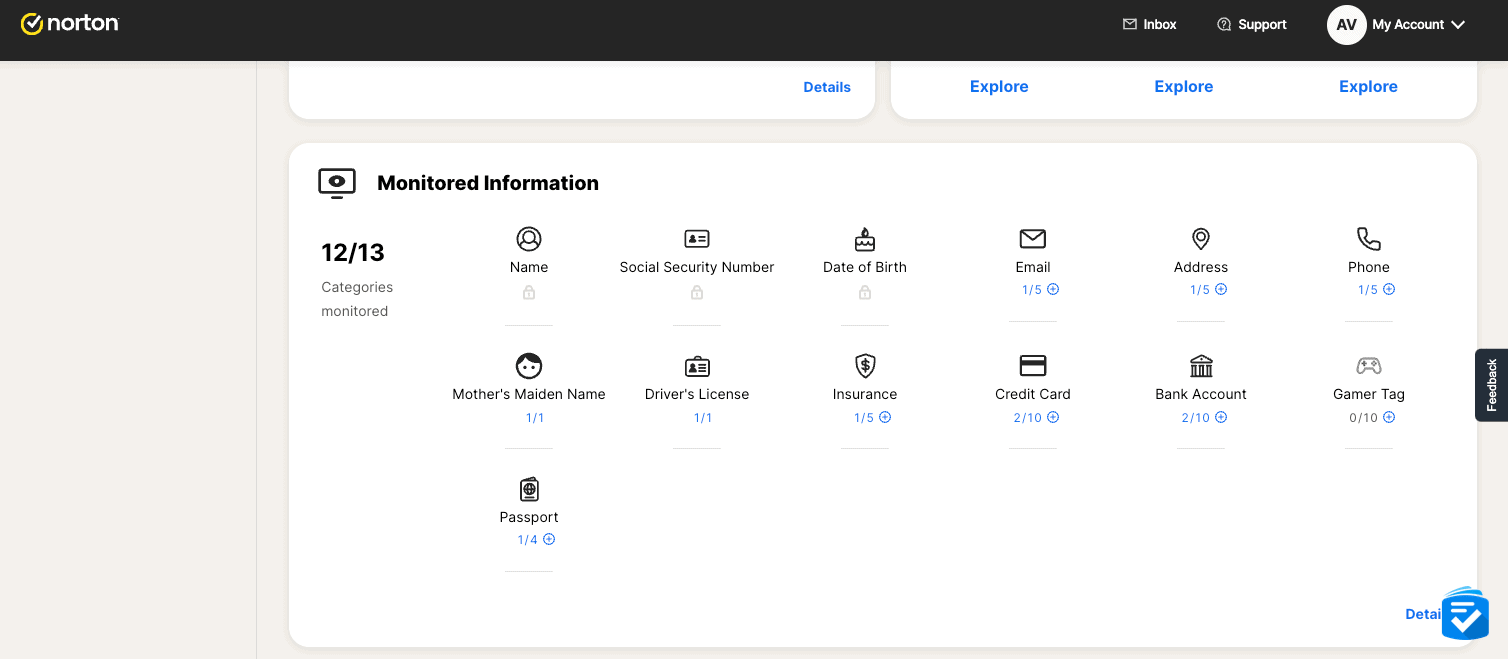Click the Gamer Tag label
This screenshot has height=659, width=1508.
[1369, 394]
